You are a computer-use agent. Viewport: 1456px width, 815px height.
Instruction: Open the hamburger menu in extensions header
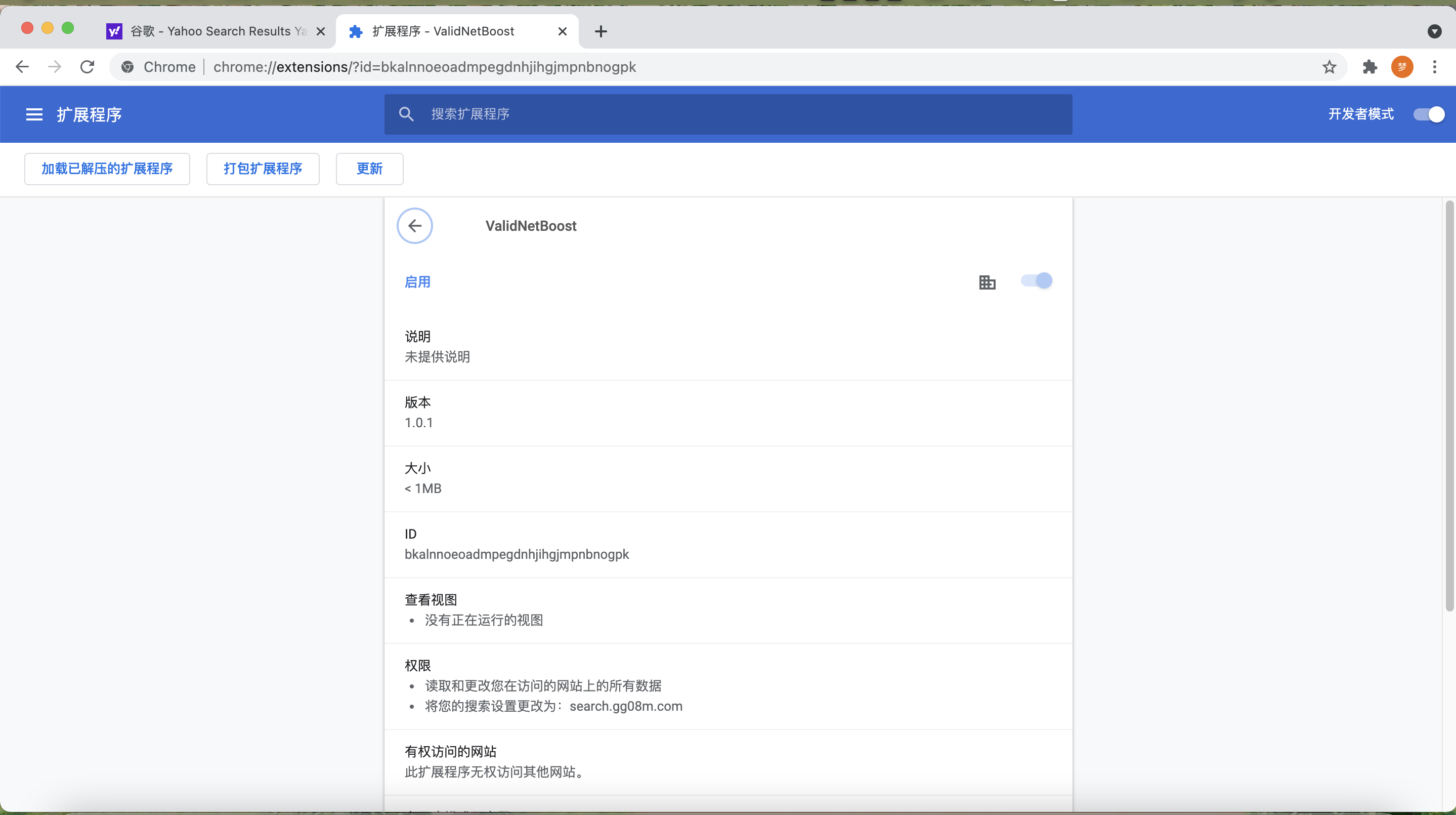(34, 114)
